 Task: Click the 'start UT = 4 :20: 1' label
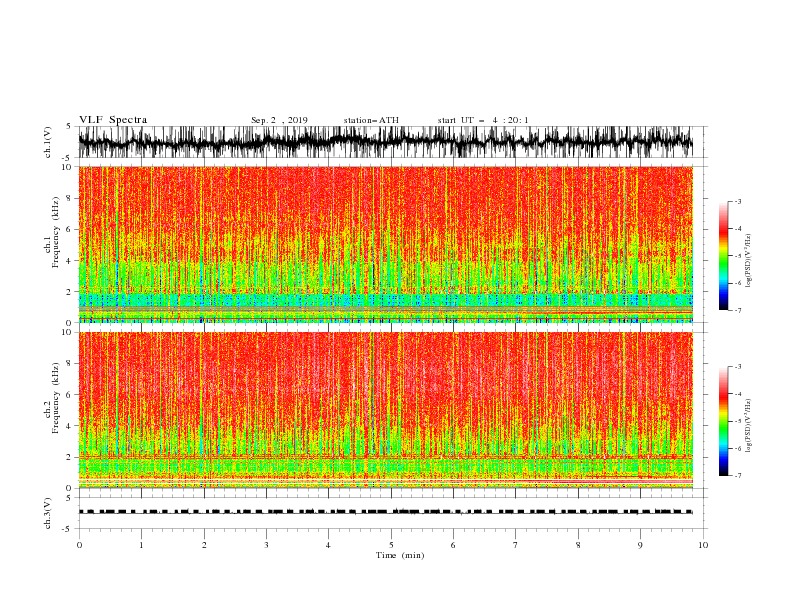(483, 120)
